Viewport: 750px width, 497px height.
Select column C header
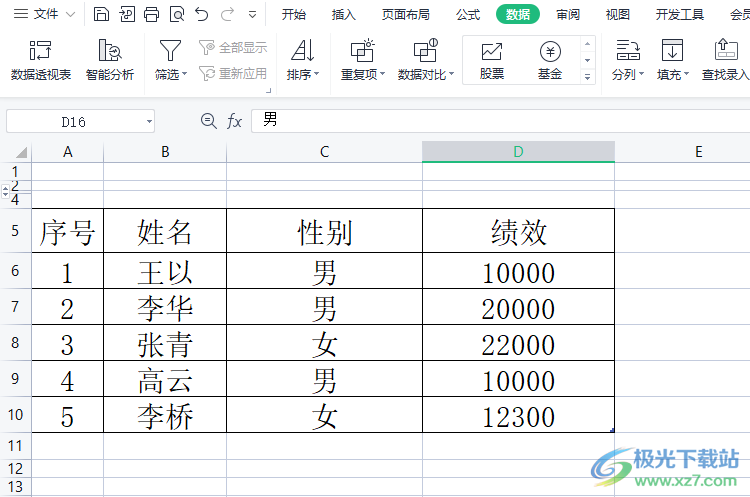[324, 152]
